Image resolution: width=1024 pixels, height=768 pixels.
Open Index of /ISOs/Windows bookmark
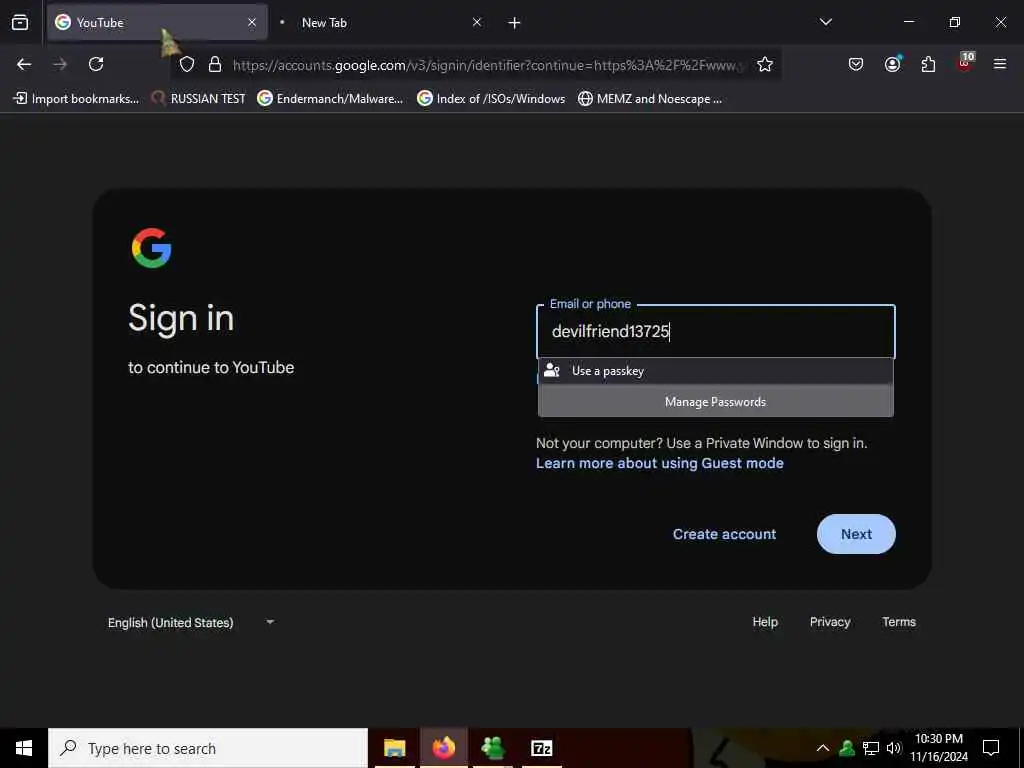[x=491, y=99]
